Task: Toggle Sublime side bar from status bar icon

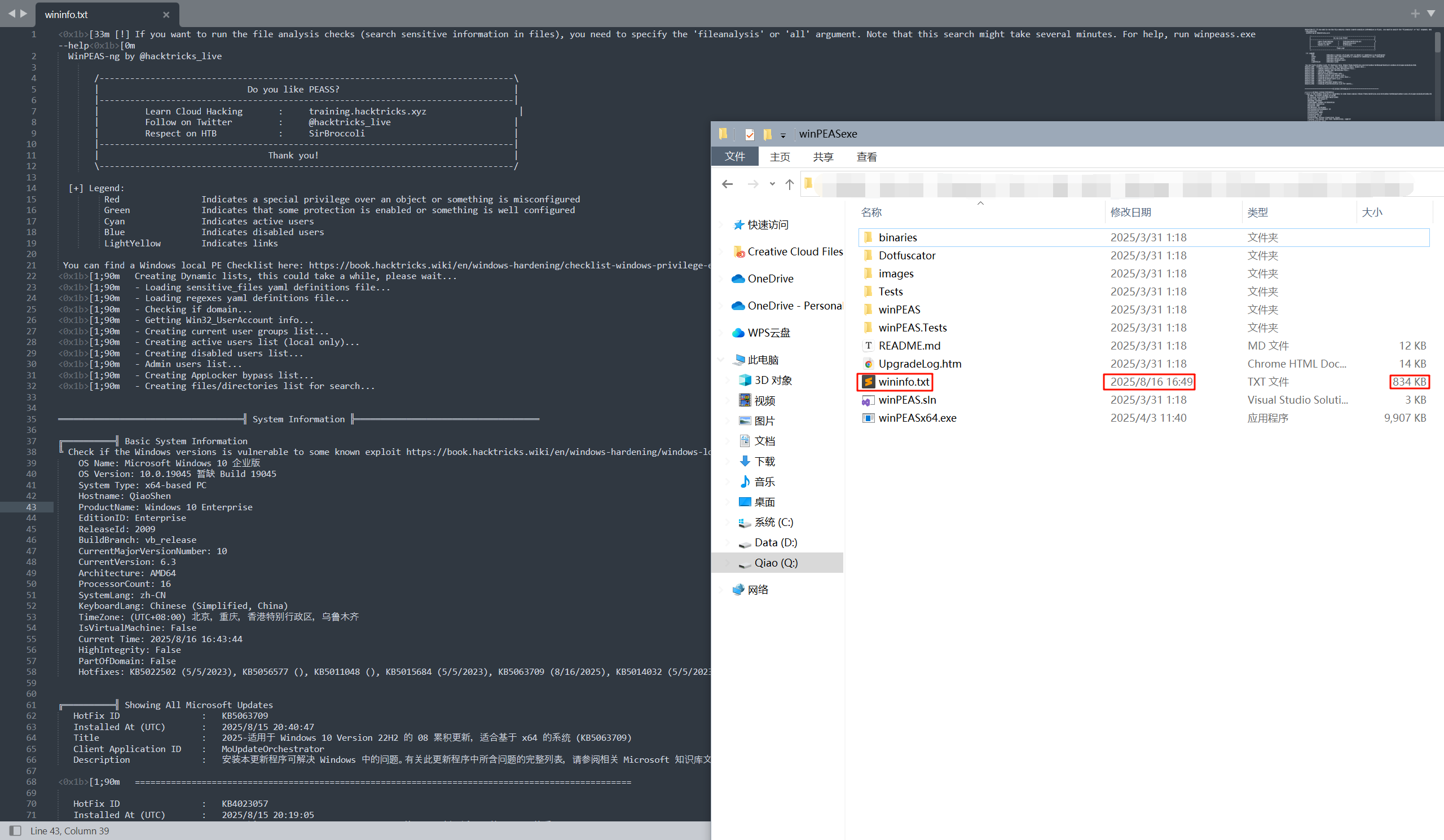Action: click(15, 831)
